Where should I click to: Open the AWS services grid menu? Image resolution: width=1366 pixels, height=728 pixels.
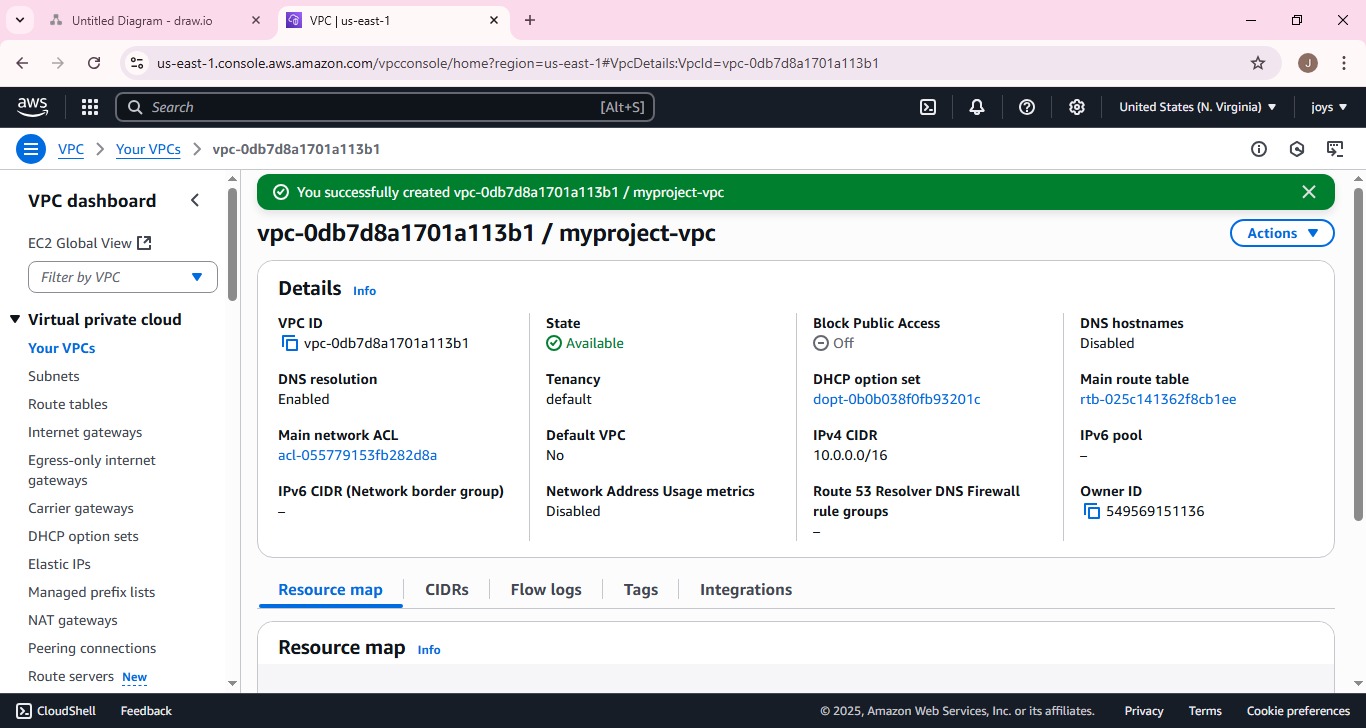point(90,107)
